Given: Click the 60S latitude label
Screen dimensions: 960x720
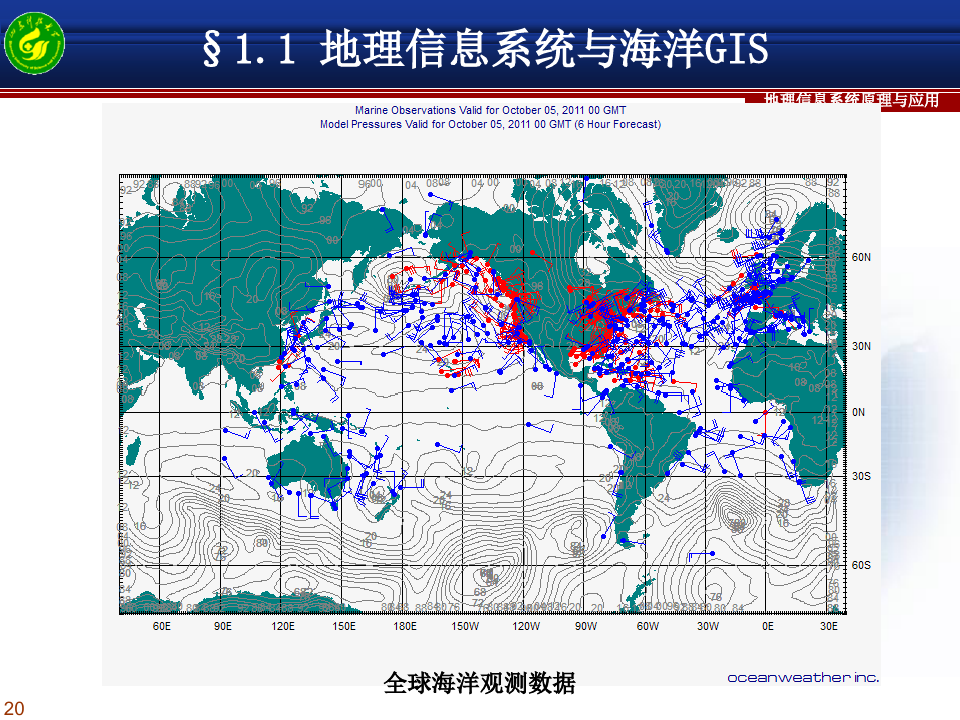Looking at the screenshot, I should coord(861,565).
